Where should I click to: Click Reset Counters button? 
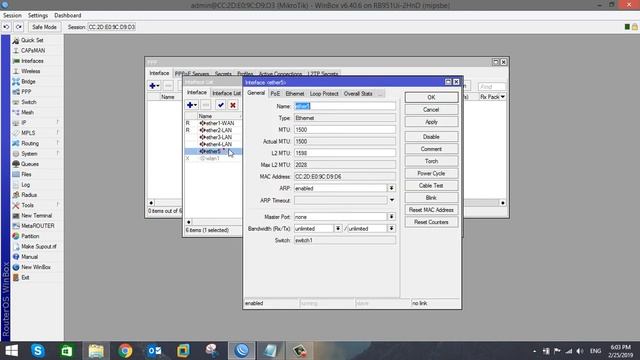pos(431,222)
